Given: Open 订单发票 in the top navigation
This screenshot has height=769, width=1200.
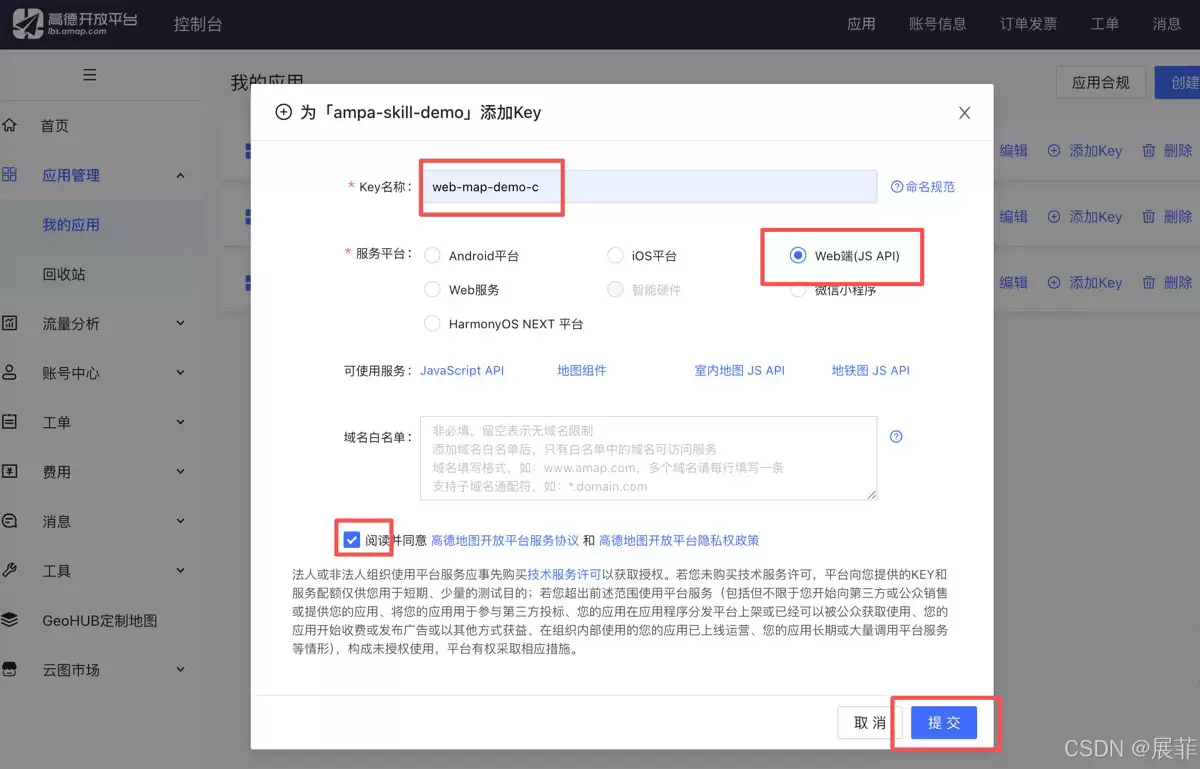Looking at the screenshot, I should tap(1028, 24).
